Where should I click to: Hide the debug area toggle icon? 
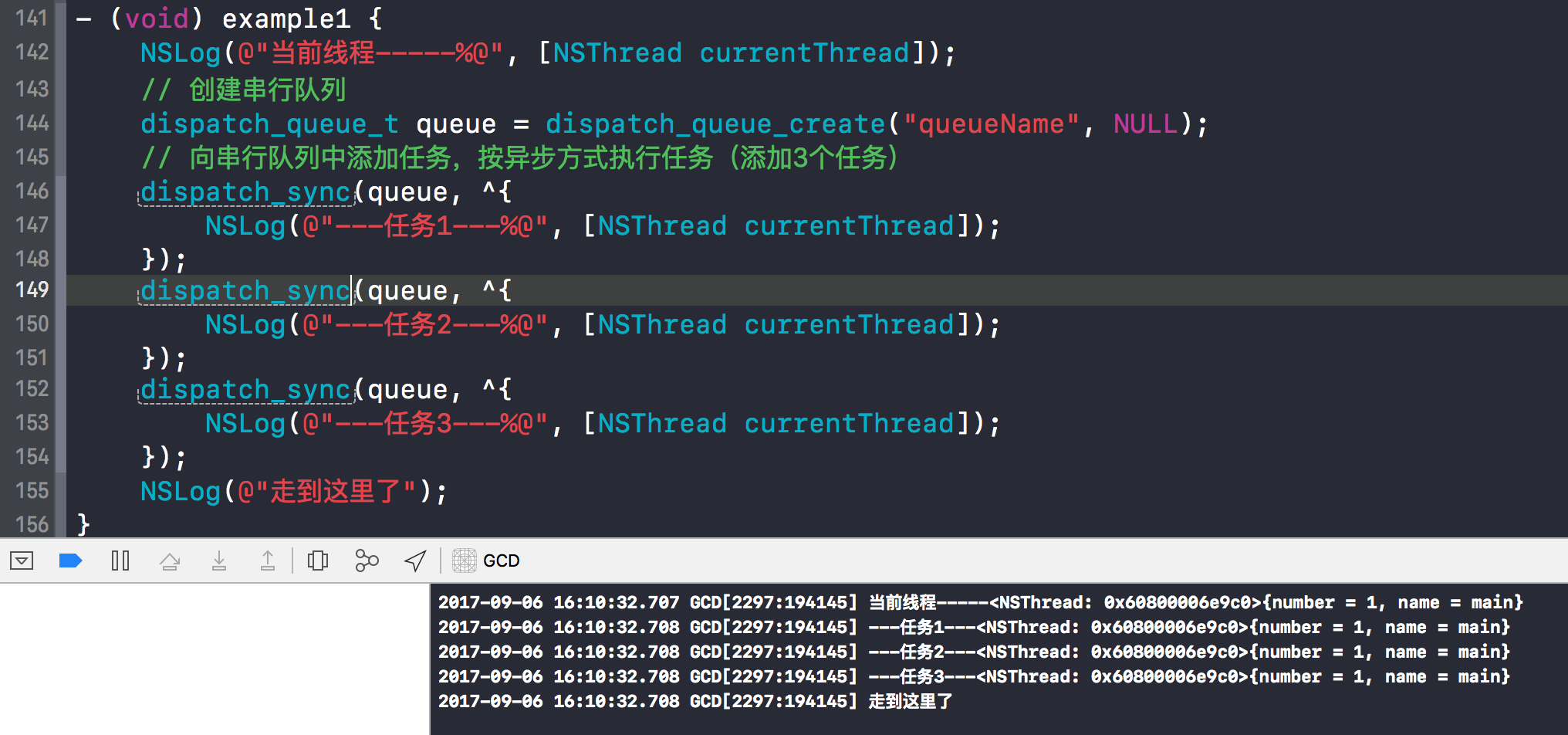(x=22, y=561)
